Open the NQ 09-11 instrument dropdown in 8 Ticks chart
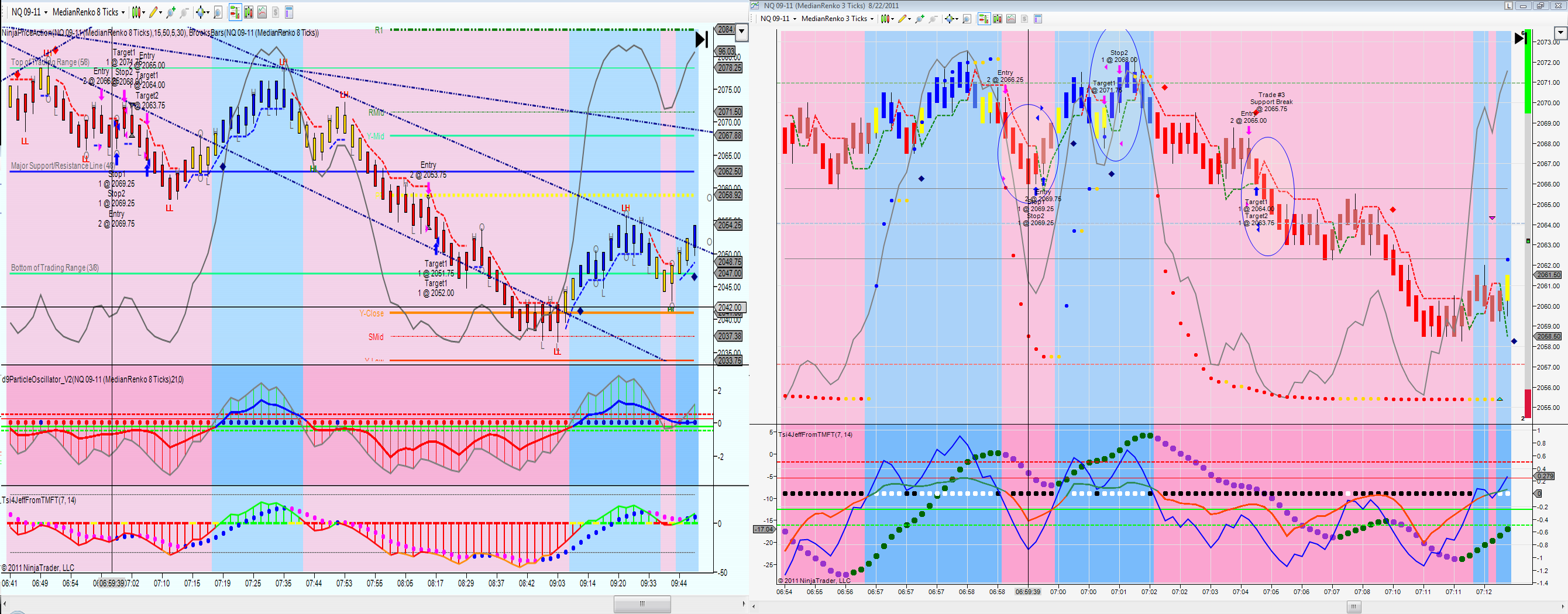 pyautogui.click(x=29, y=12)
